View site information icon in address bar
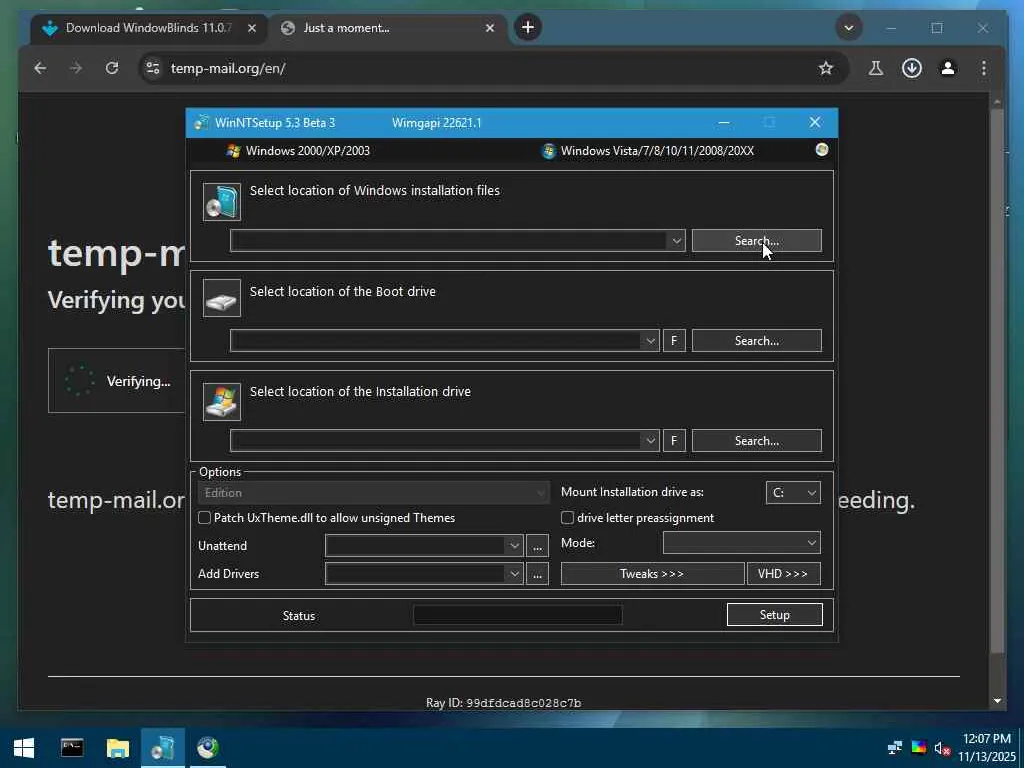This screenshot has width=1024, height=768. click(x=153, y=68)
